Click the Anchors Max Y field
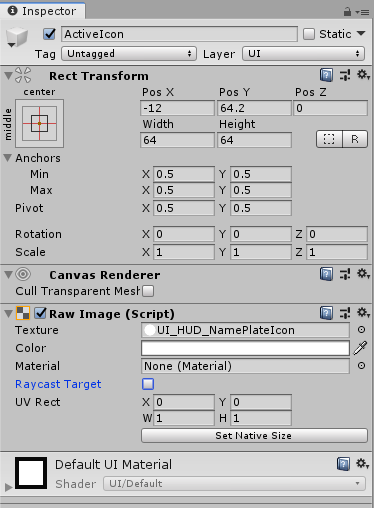Screen dimensions: 374x508 (x=261, y=190)
